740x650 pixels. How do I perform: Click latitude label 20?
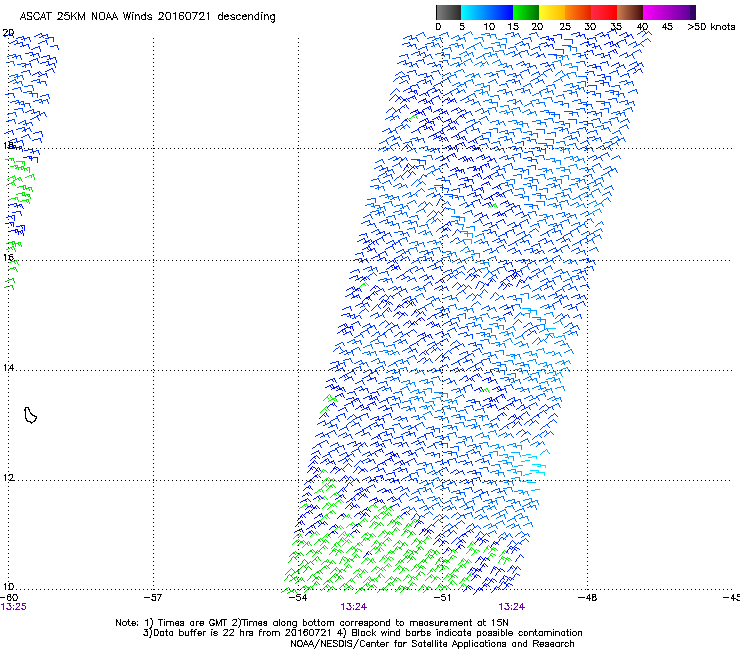pyautogui.click(x=8, y=33)
